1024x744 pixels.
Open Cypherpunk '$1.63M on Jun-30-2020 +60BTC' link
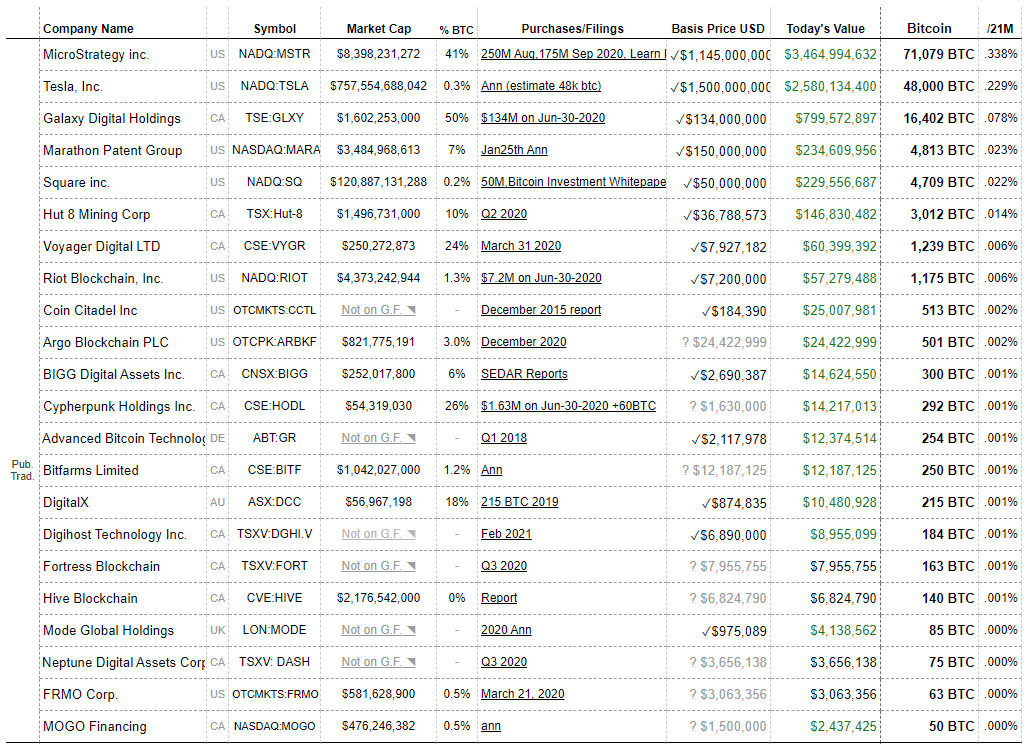point(568,406)
